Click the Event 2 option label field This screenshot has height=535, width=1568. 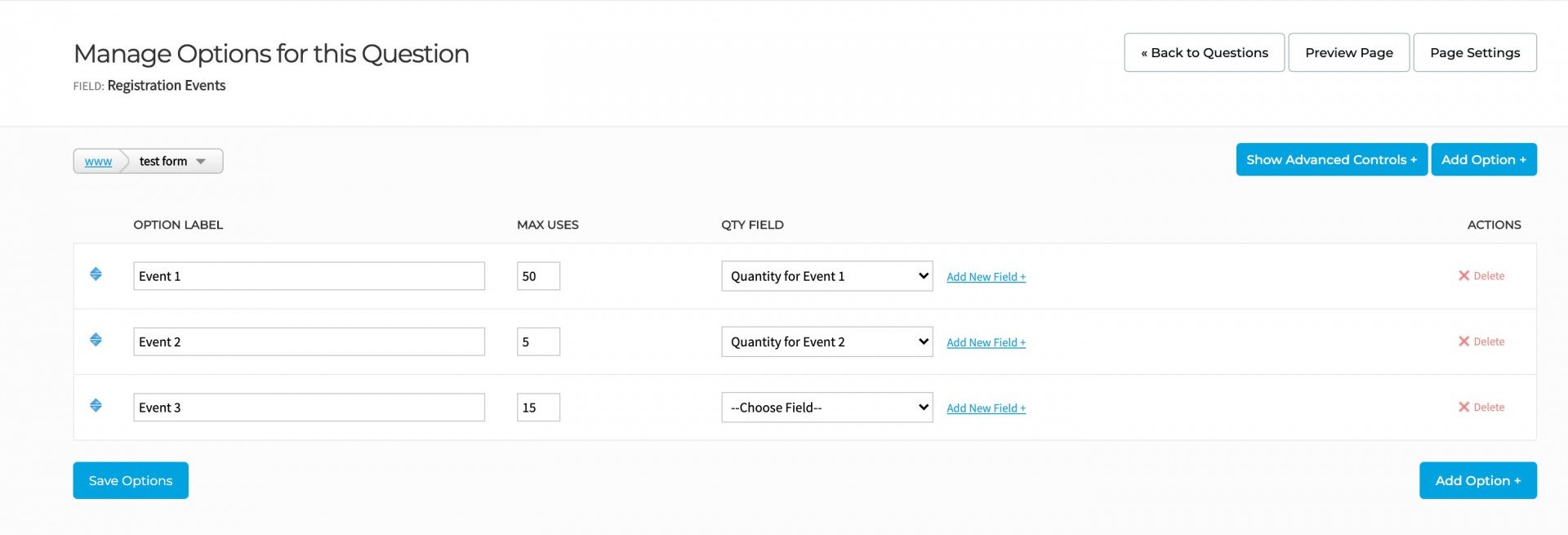[x=309, y=341]
